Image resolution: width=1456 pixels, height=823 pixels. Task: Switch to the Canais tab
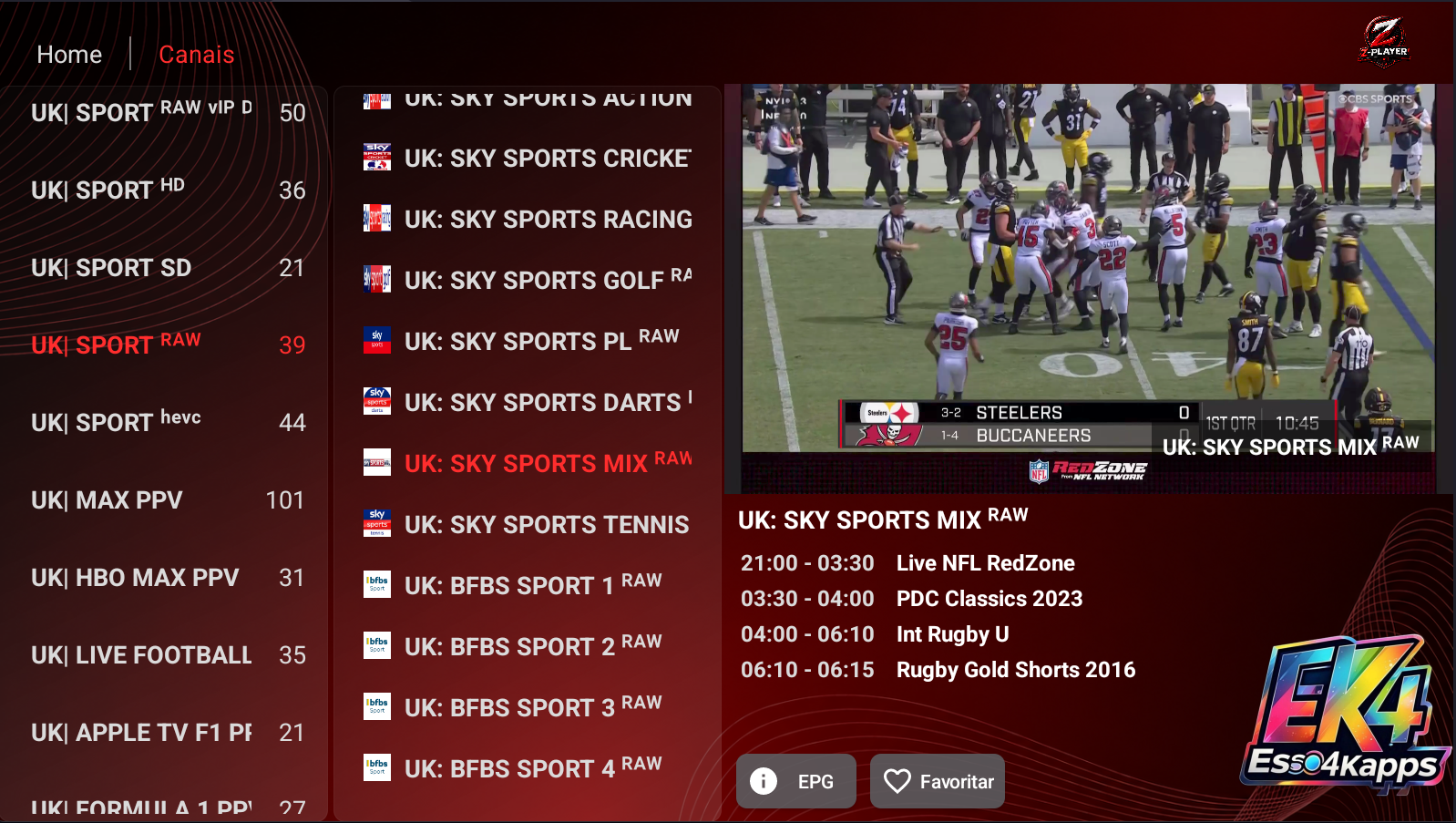pos(197,55)
